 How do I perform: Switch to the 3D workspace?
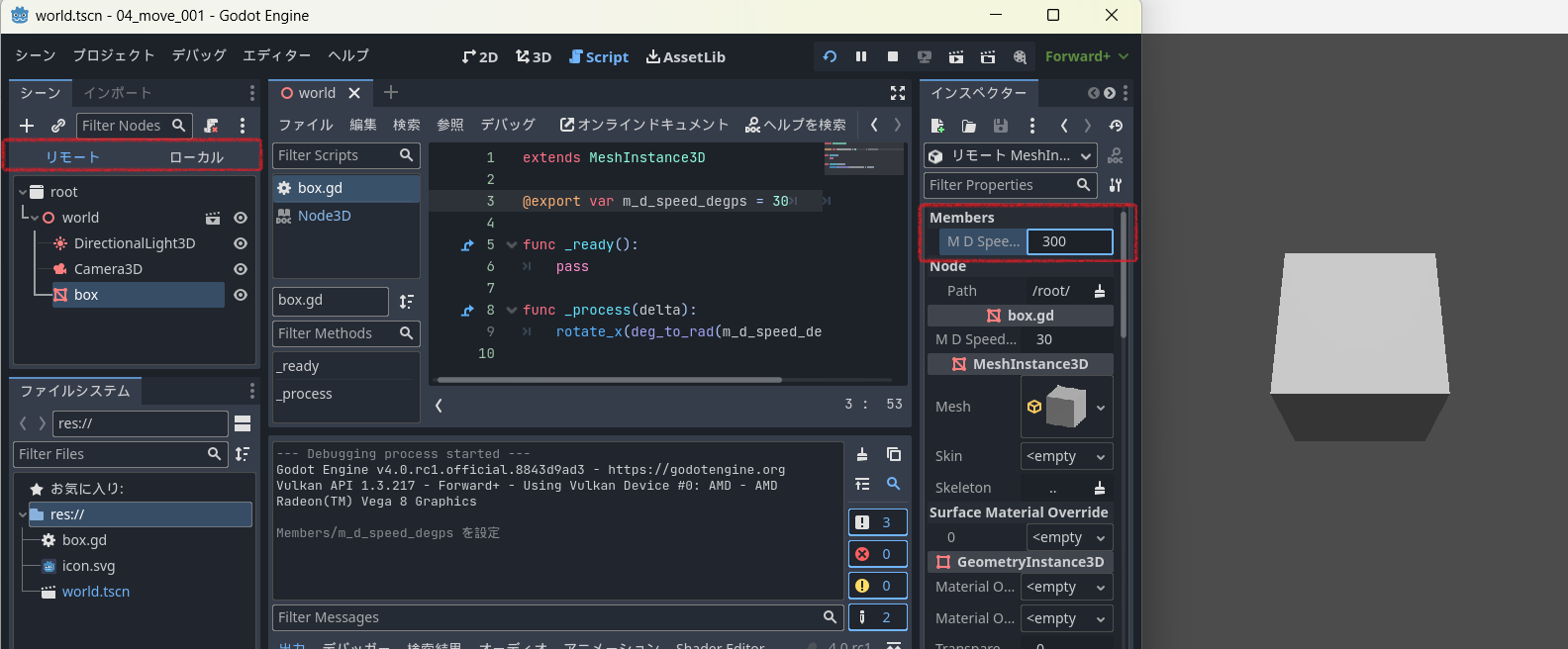tap(534, 57)
